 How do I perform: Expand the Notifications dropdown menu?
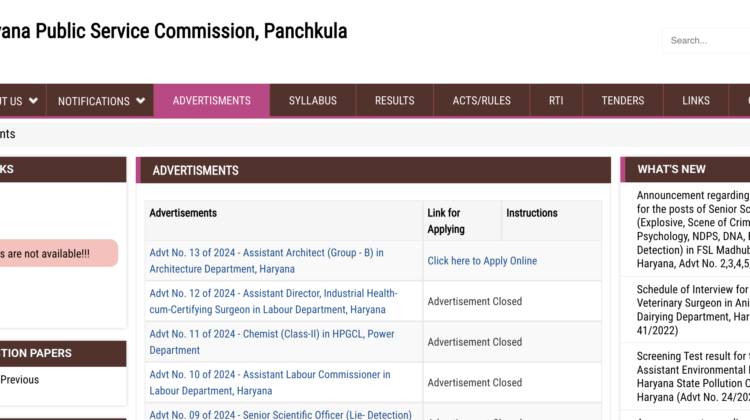(101, 101)
